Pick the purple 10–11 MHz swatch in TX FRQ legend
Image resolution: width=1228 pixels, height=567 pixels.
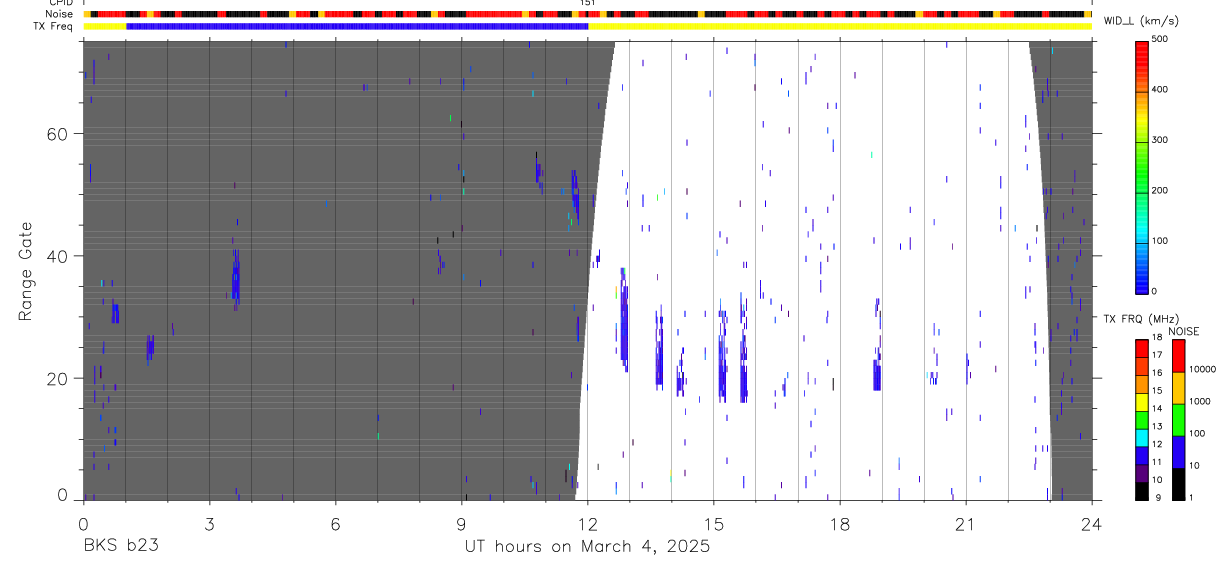(1141, 471)
